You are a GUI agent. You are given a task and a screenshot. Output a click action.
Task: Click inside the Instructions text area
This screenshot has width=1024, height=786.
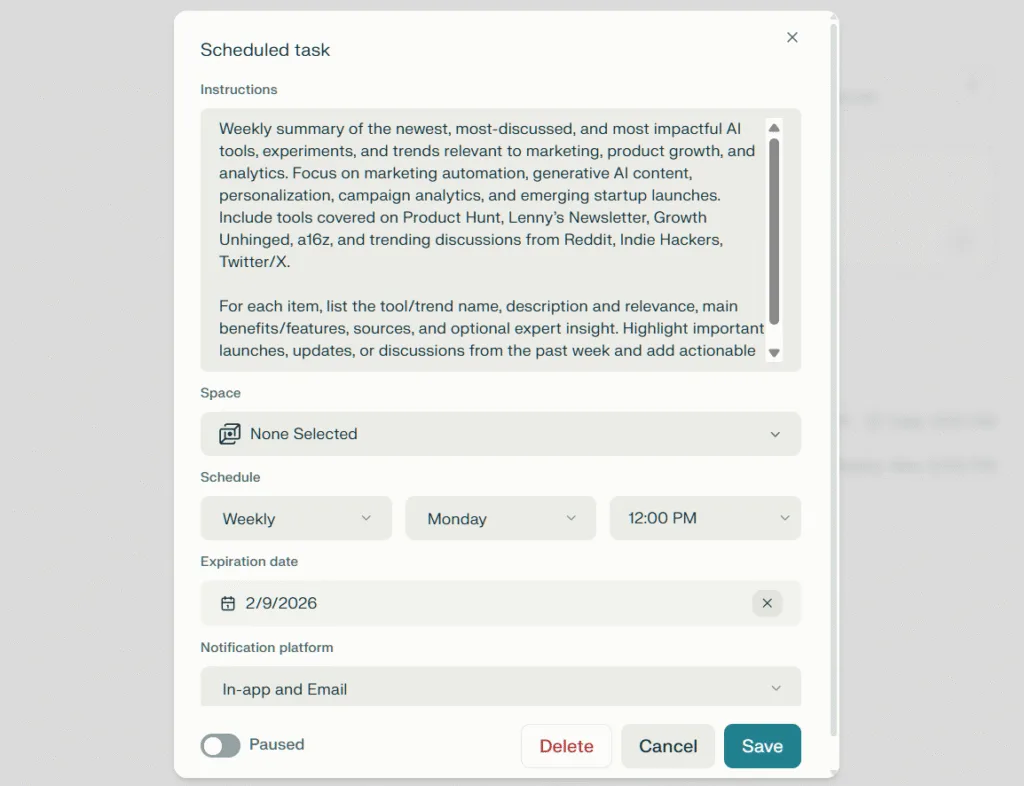[x=480, y=240]
